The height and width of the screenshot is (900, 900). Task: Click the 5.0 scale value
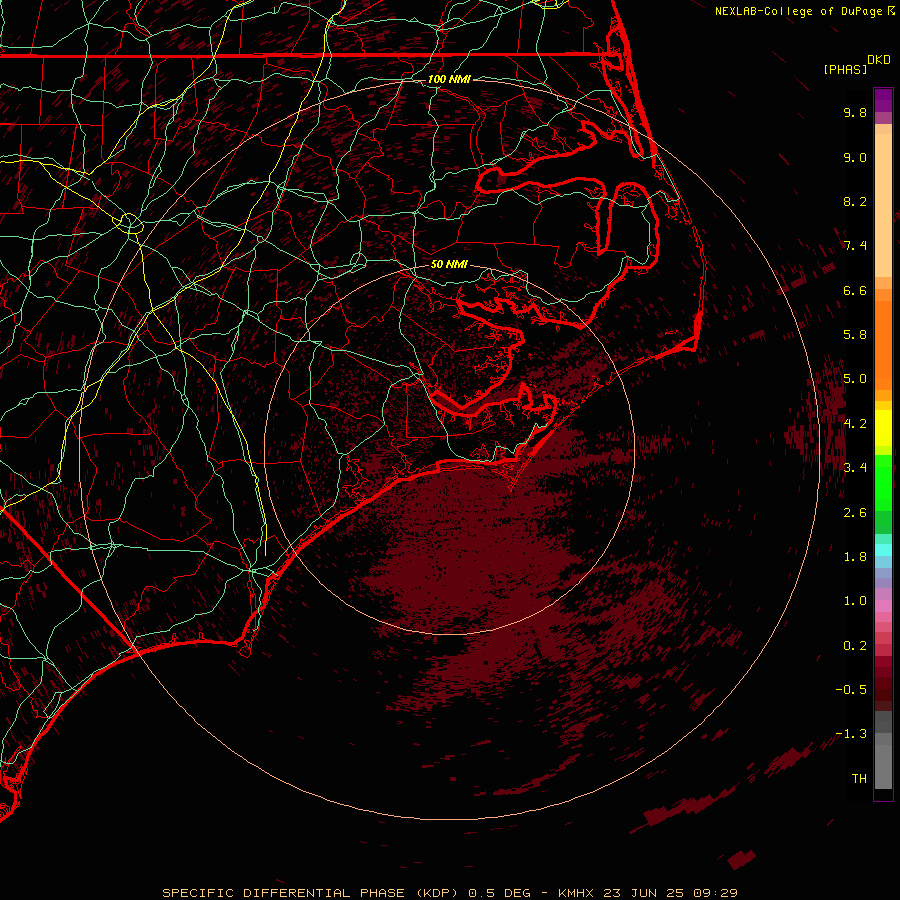tap(855, 379)
